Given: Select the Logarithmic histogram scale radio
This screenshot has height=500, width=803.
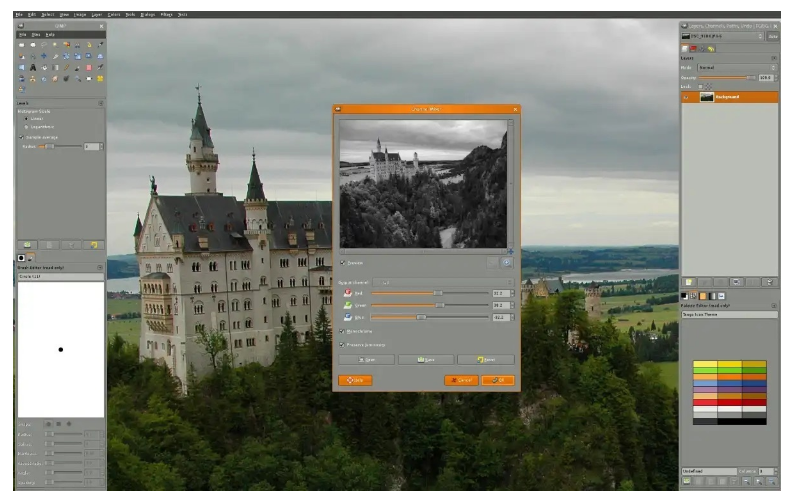Looking at the screenshot, I should pos(26,127).
